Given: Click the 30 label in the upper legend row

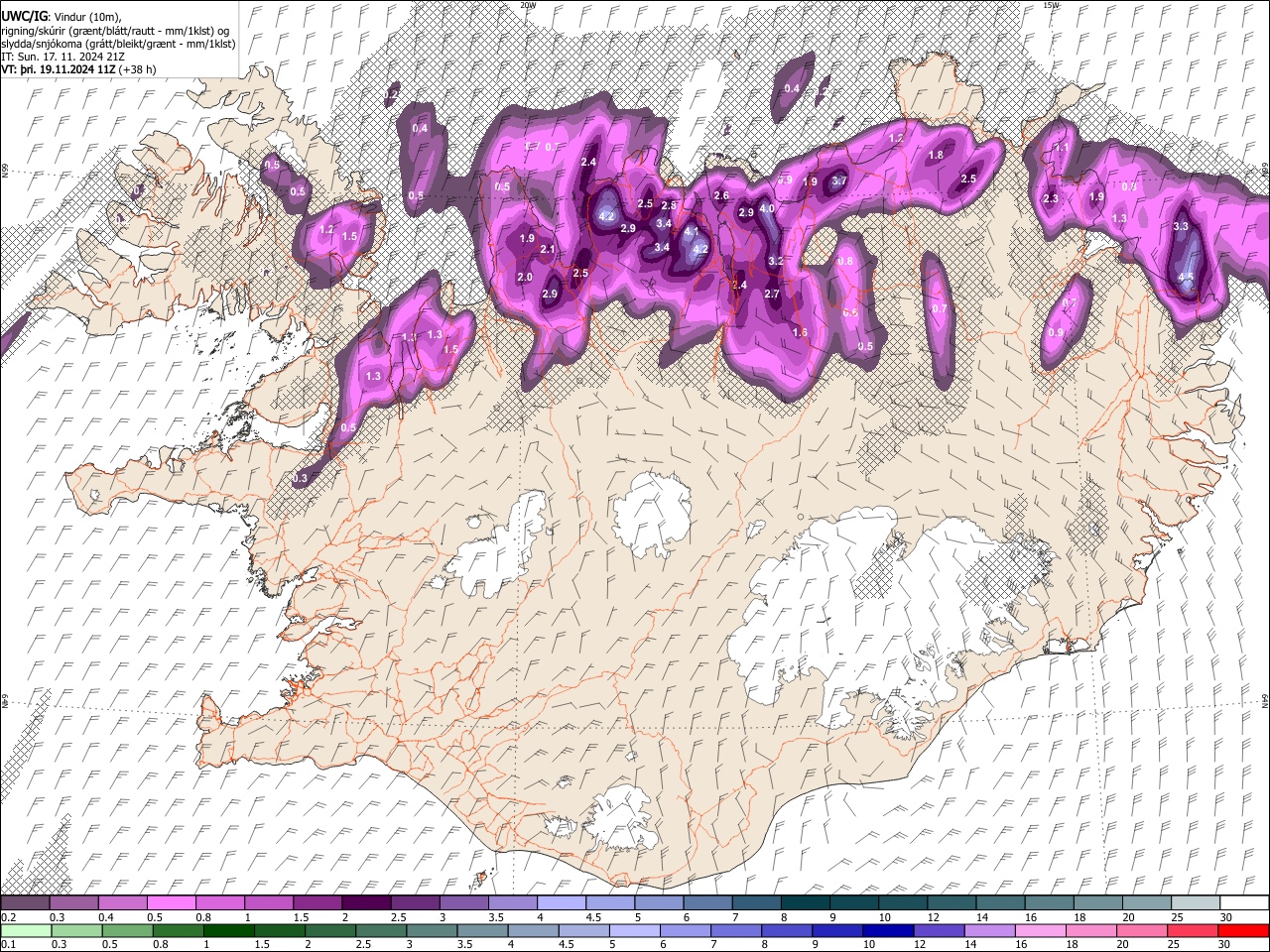Looking at the screenshot, I should pos(1225,917).
